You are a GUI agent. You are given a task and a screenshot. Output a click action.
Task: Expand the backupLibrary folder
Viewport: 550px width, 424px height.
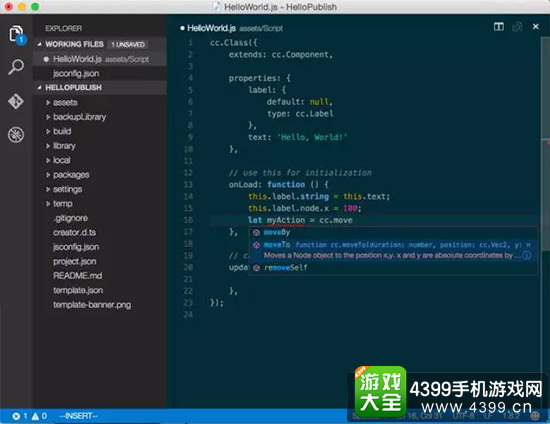click(48, 117)
